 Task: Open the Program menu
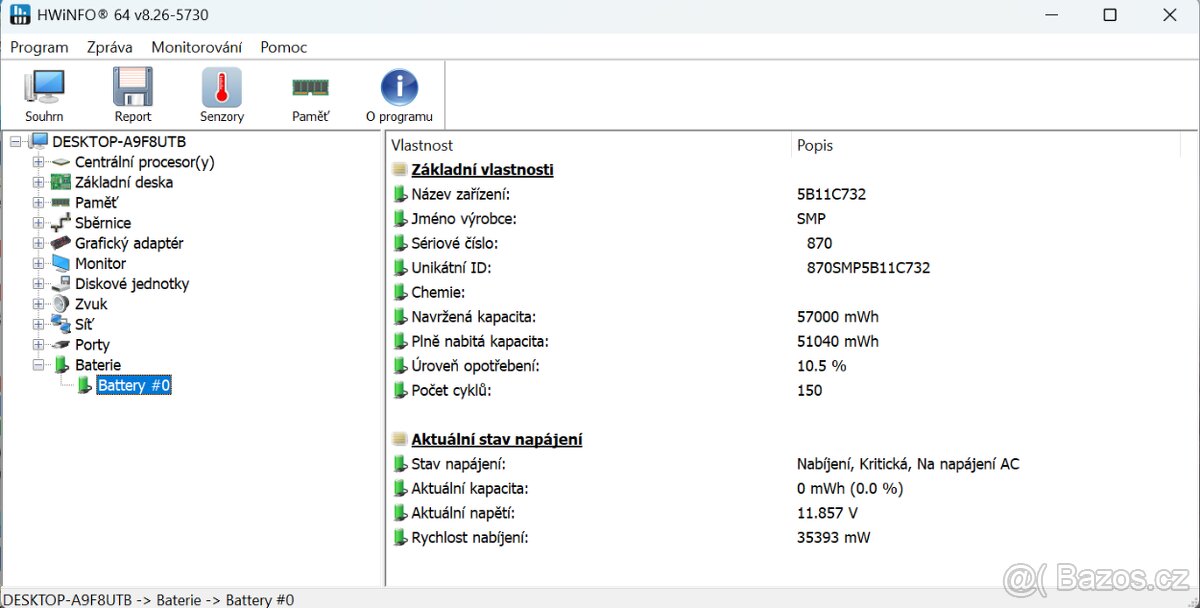(x=39, y=47)
